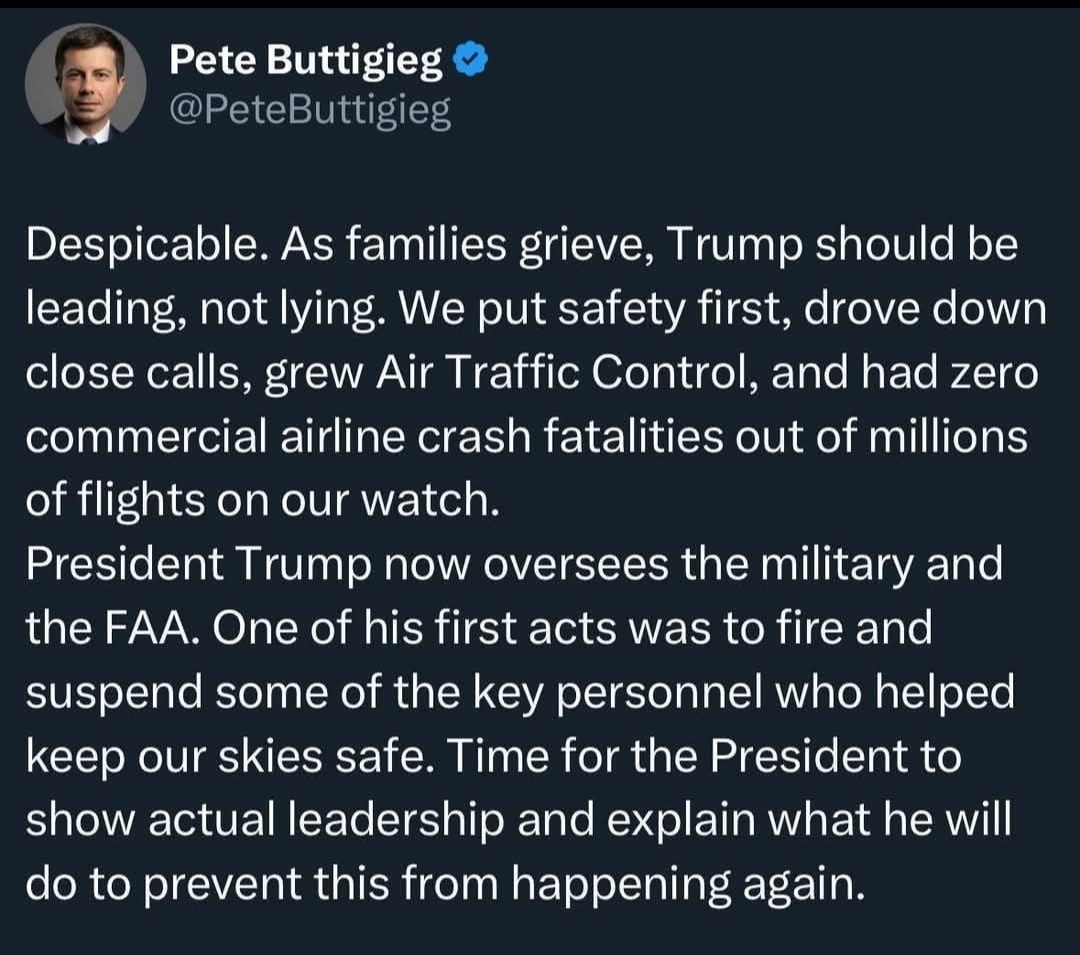Click the word "military" in the tweet
This screenshot has width=1080, height=955.
coord(836,564)
